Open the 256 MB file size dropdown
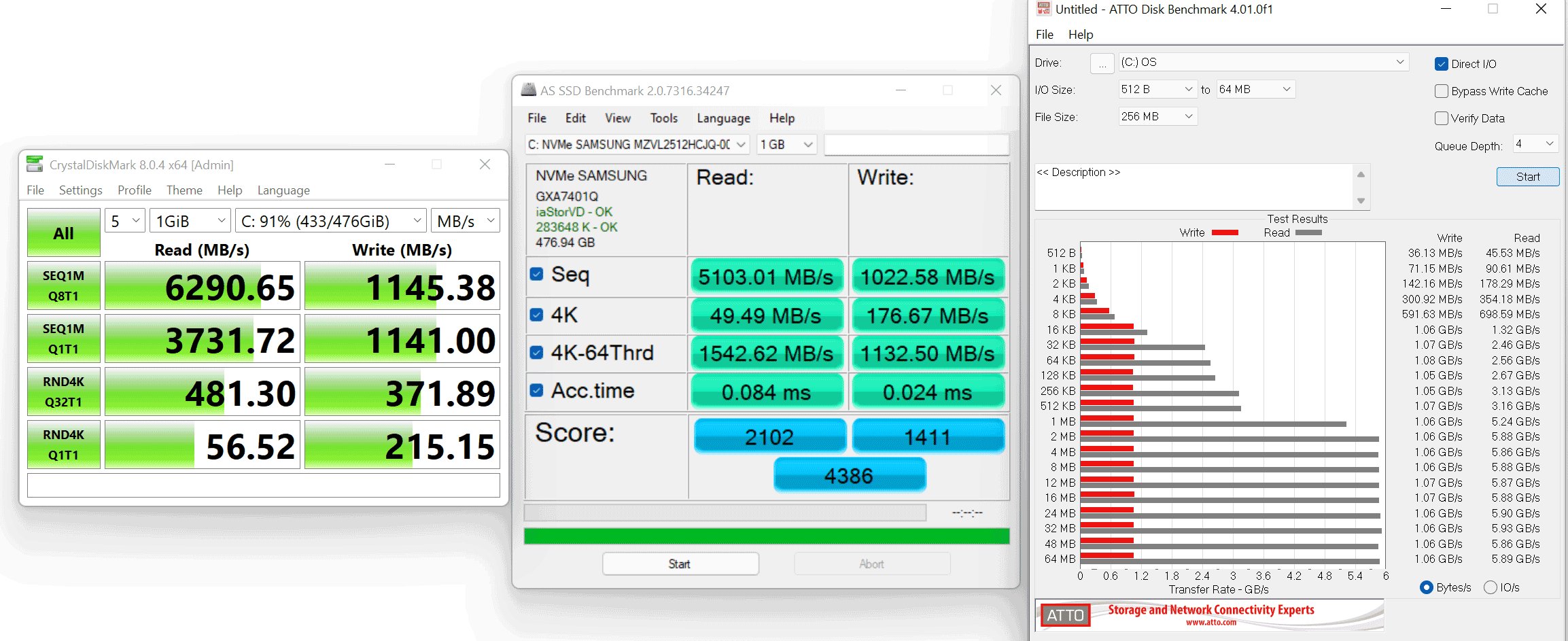 point(1157,116)
